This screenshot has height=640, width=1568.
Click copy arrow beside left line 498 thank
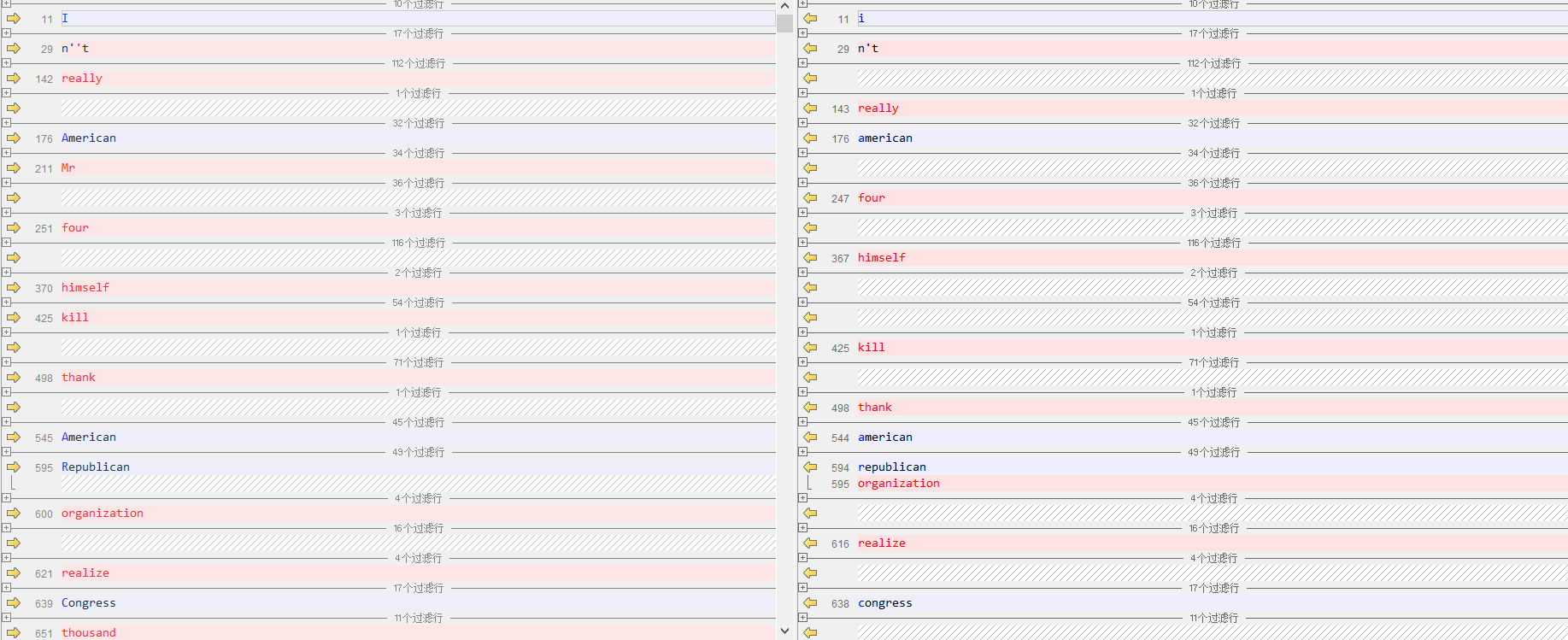(14, 378)
